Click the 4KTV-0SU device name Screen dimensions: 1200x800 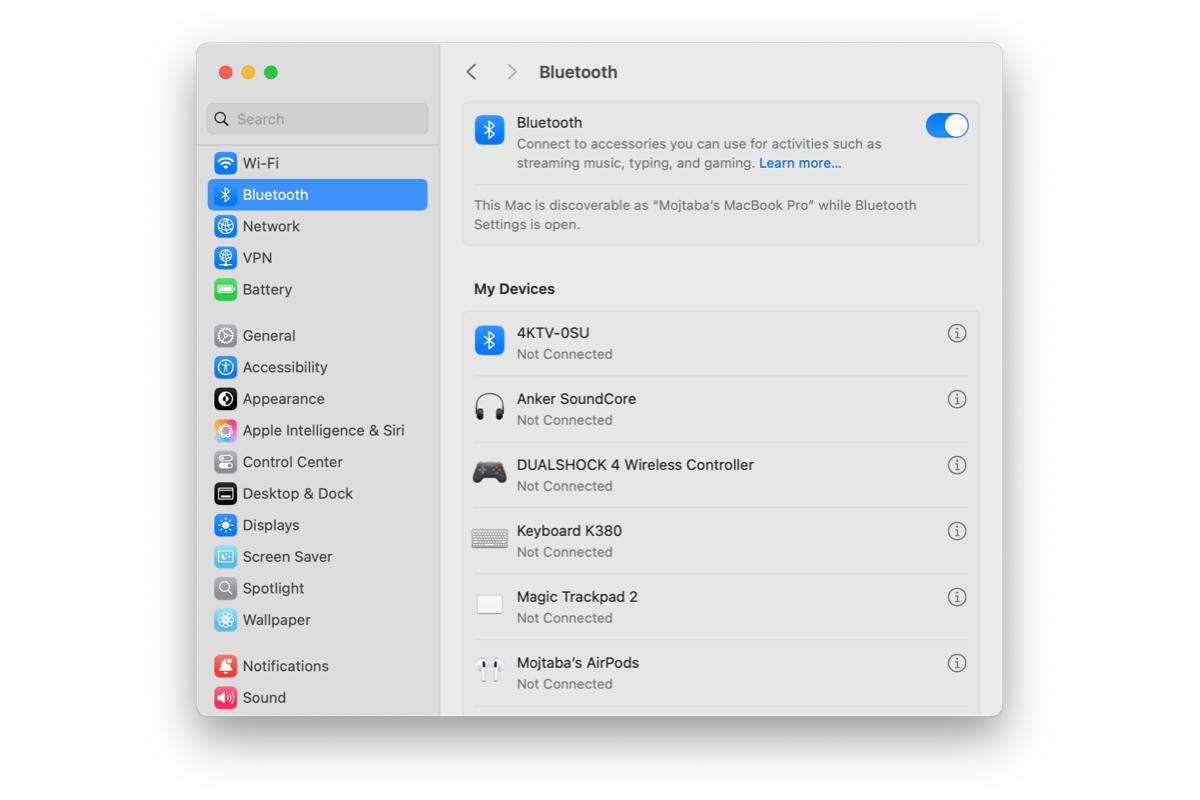[553, 333]
